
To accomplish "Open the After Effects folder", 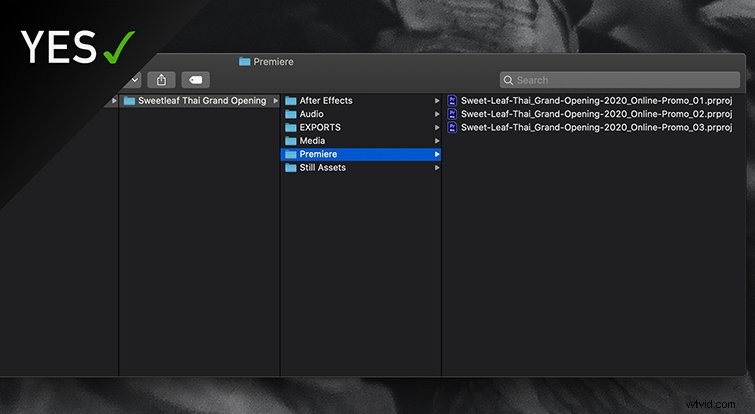I will pyautogui.click(x=361, y=101).
